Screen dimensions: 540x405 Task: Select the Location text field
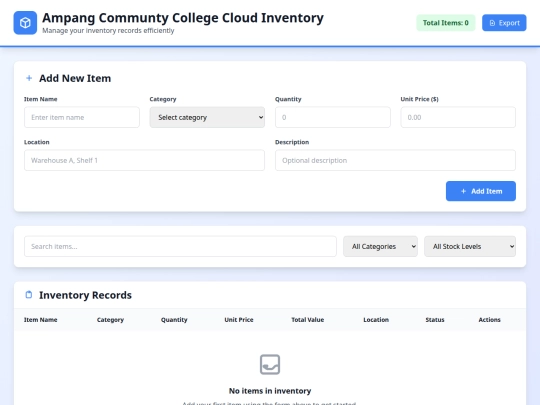click(x=144, y=160)
